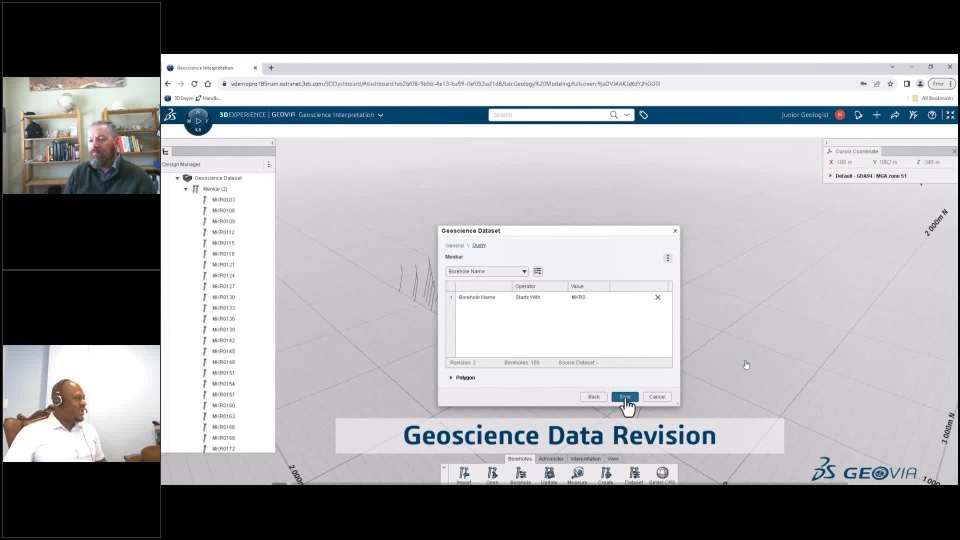The width and height of the screenshot is (960, 540).
Task: Switch to the Administer tab
Action: pos(551,459)
